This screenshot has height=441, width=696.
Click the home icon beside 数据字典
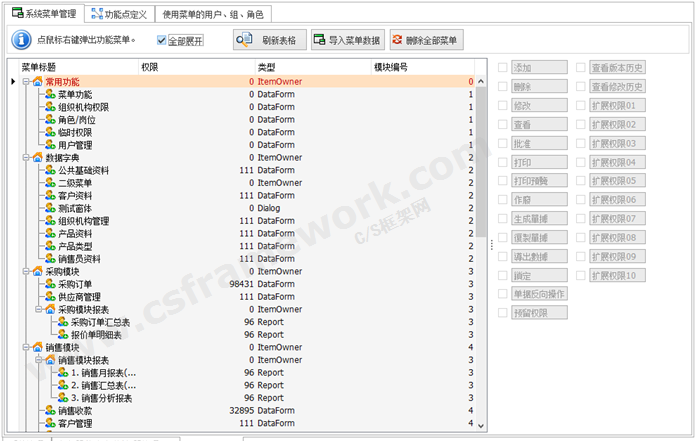tap(38, 158)
